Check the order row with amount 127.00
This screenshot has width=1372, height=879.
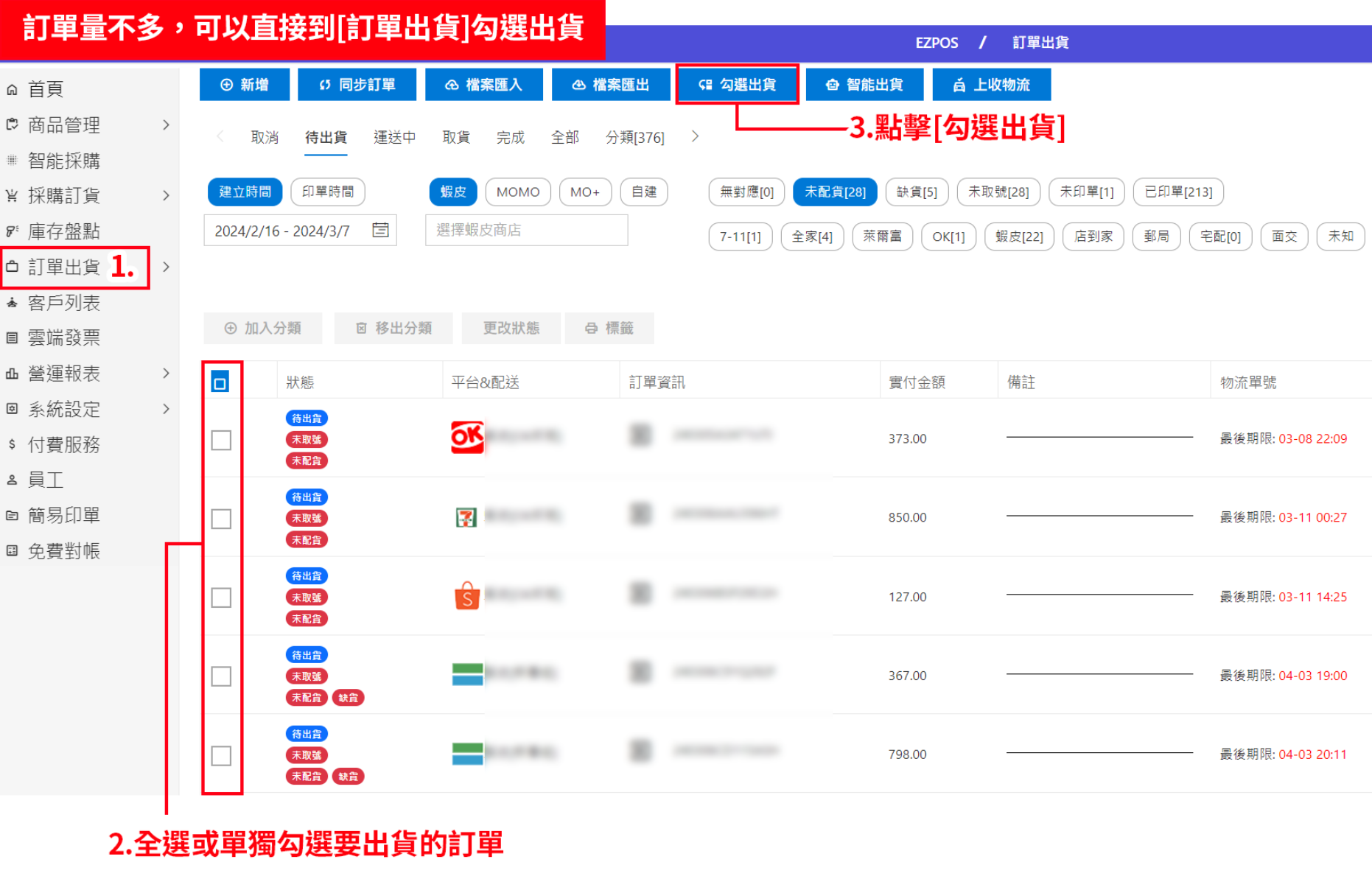[x=221, y=598]
